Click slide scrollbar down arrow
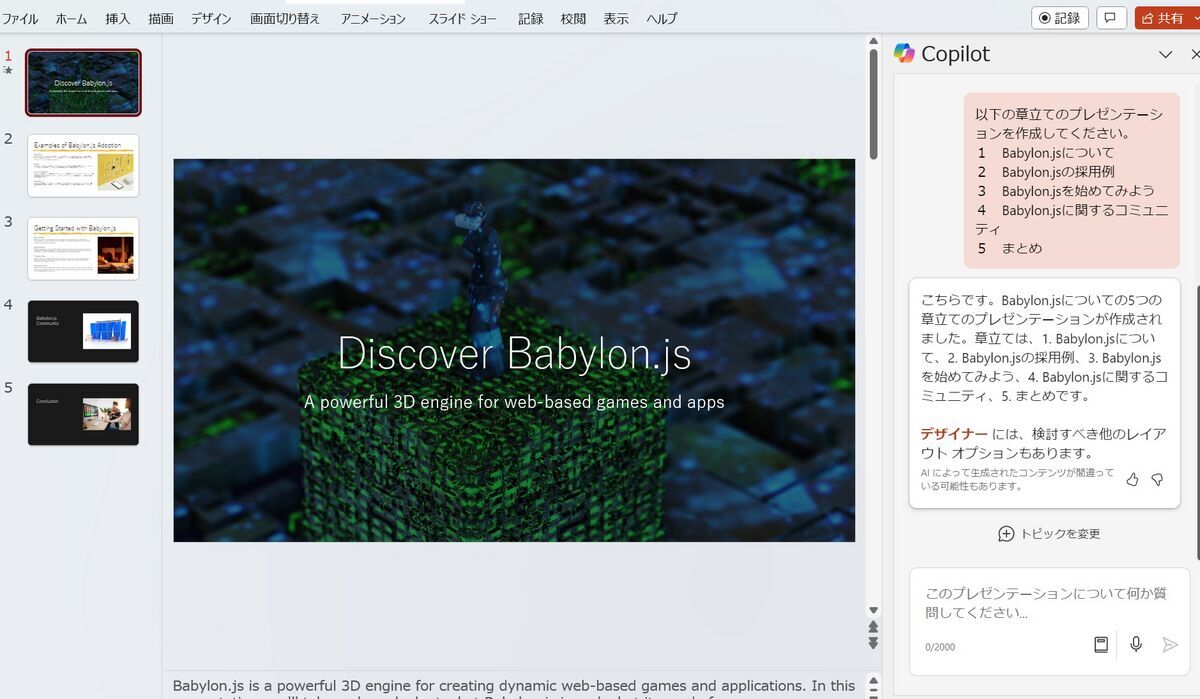The width and height of the screenshot is (1200, 699). click(873, 611)
